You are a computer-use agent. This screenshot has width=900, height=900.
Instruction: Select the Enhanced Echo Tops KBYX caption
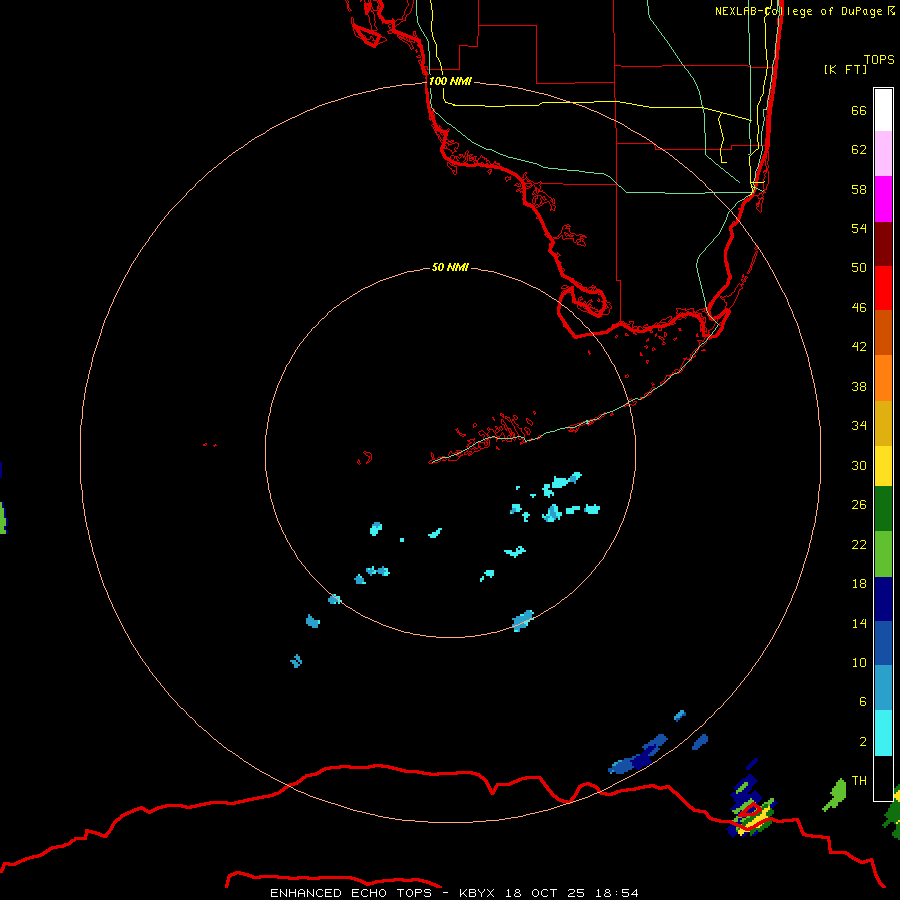tap(454, 893)
